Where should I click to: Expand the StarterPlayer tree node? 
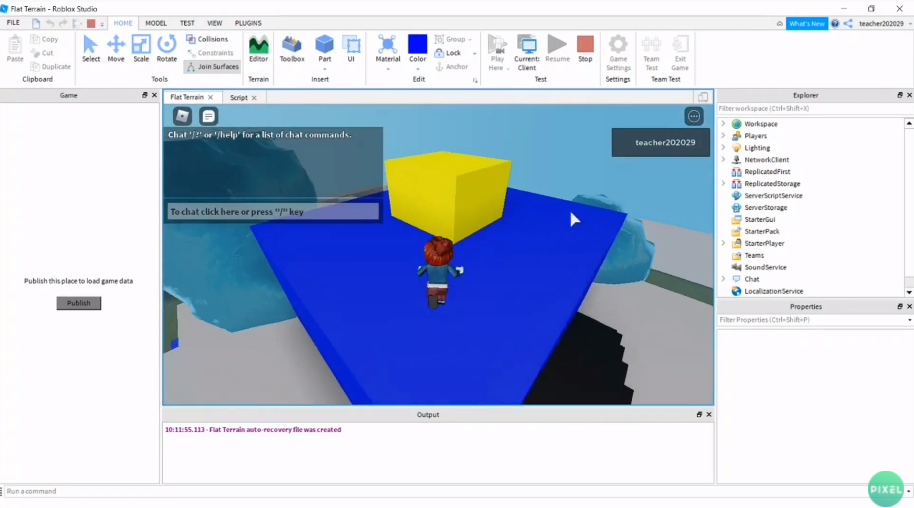723,243
